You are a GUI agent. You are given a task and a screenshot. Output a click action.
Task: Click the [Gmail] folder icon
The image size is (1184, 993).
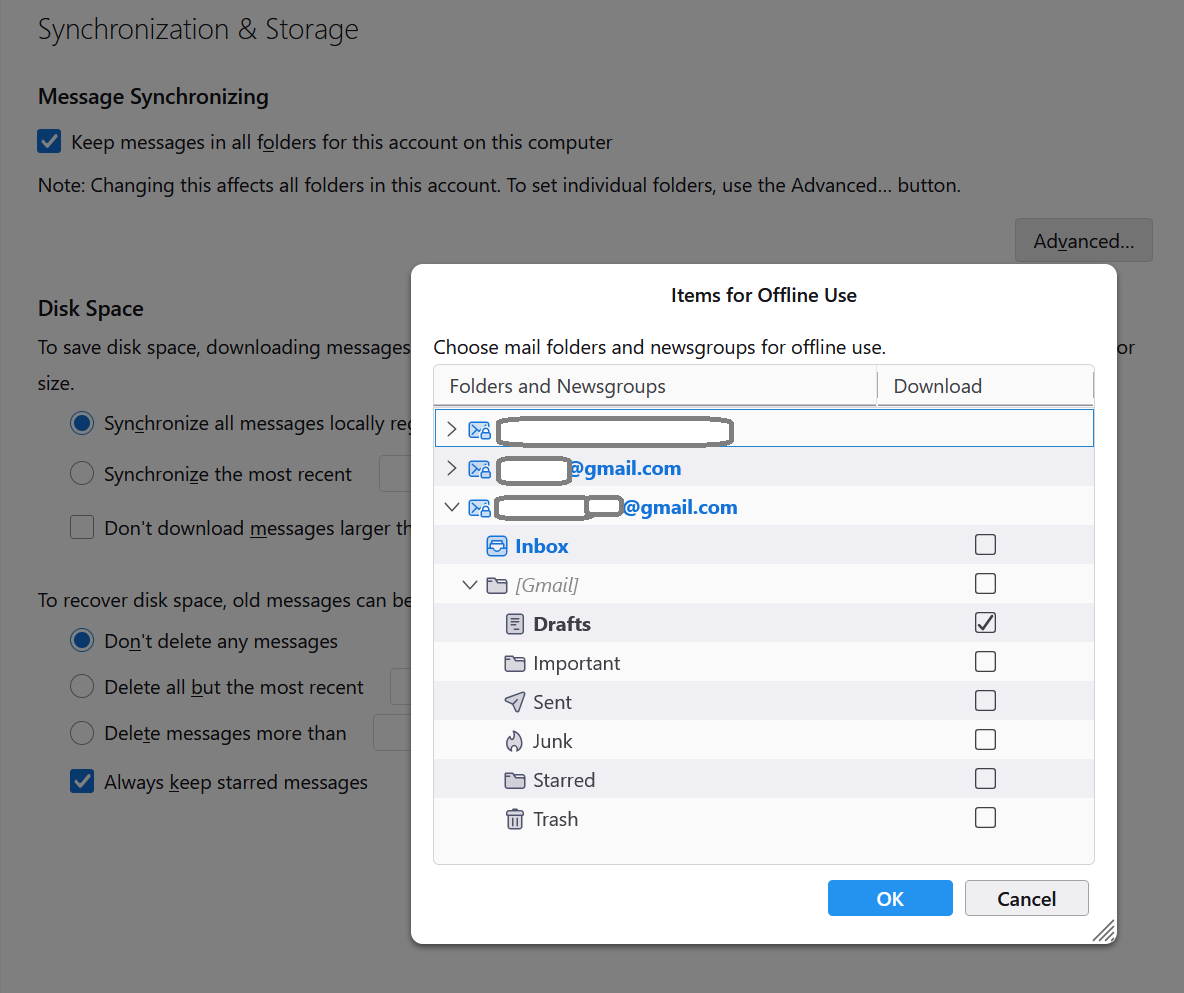click(497, 585)
